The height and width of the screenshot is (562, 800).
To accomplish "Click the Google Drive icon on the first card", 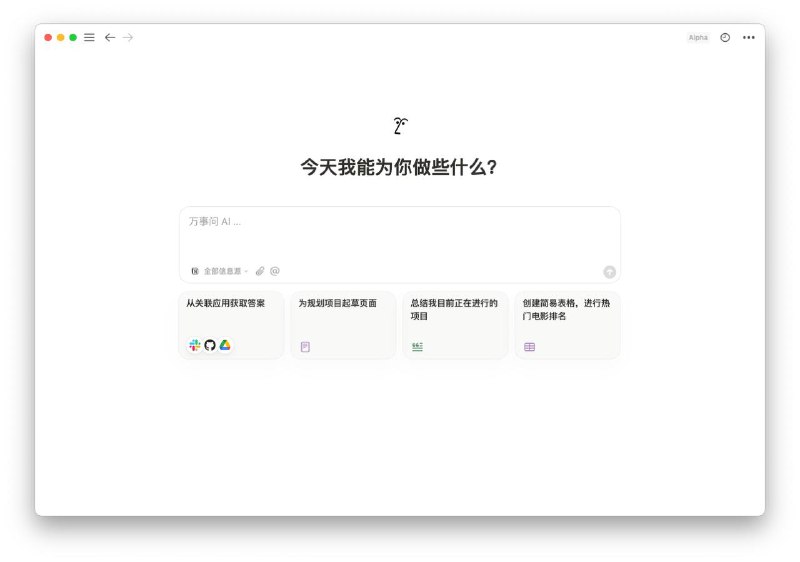I will pos(225,345).
